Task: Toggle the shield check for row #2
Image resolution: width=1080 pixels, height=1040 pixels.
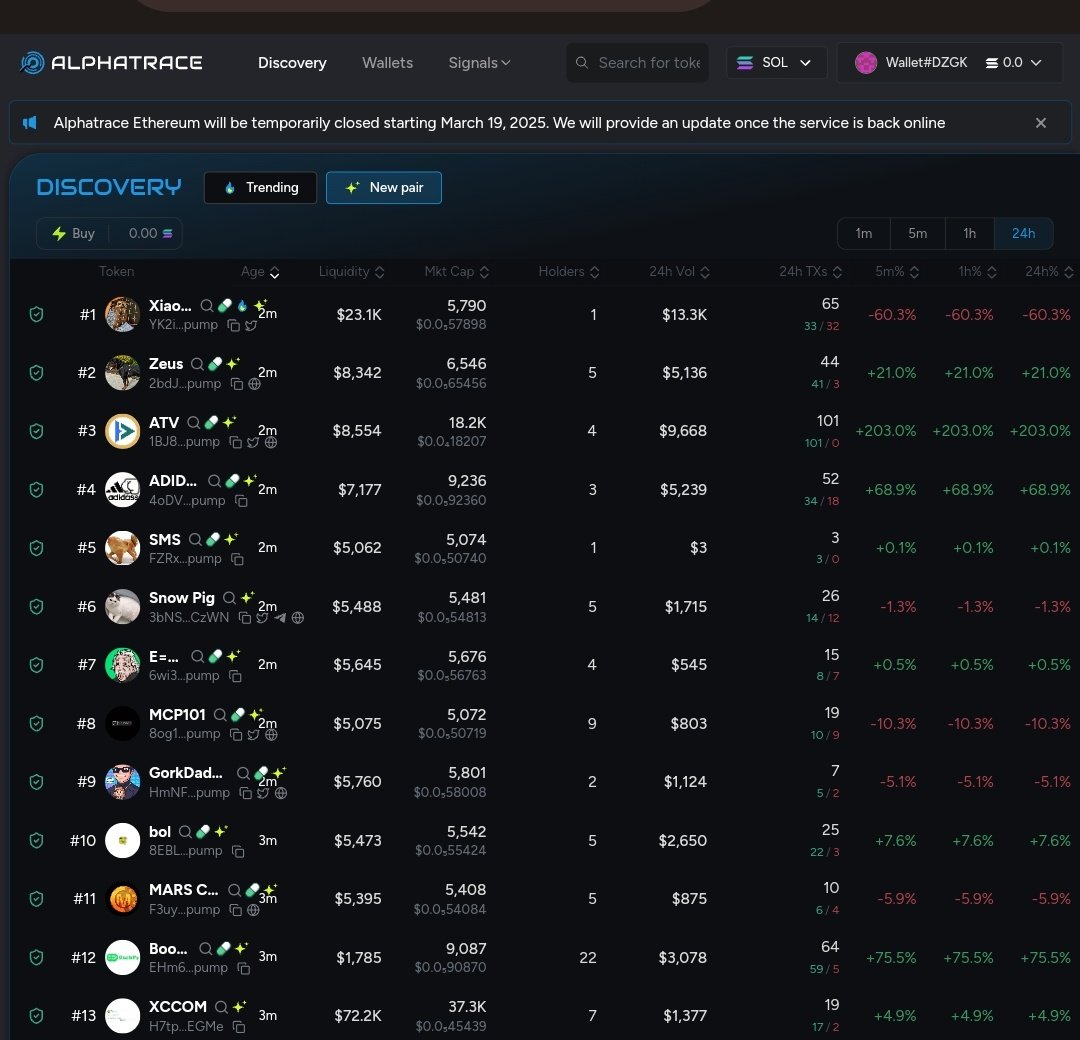Action: [37, 373]
